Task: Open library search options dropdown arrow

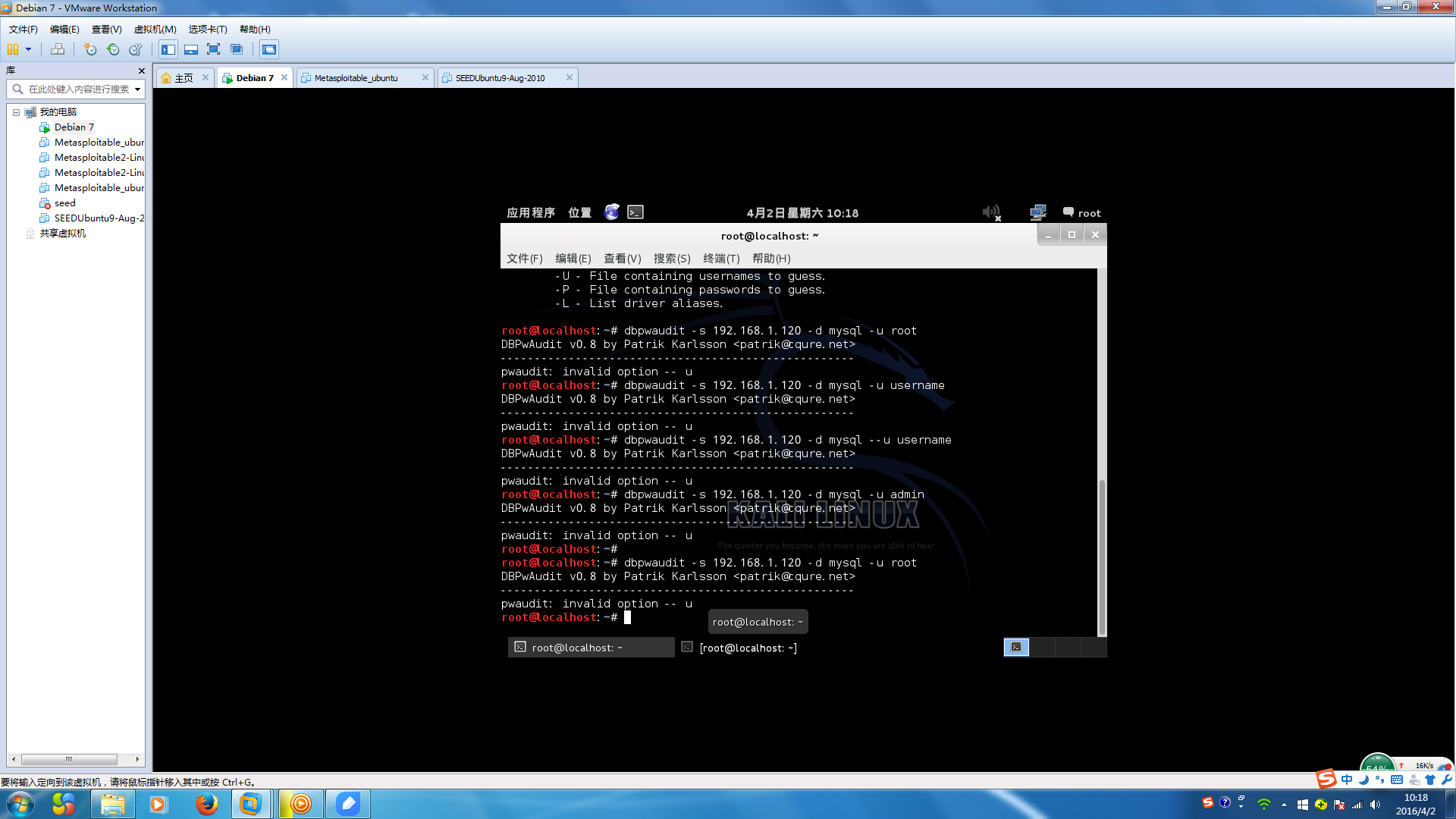Action: coord(137,89)
